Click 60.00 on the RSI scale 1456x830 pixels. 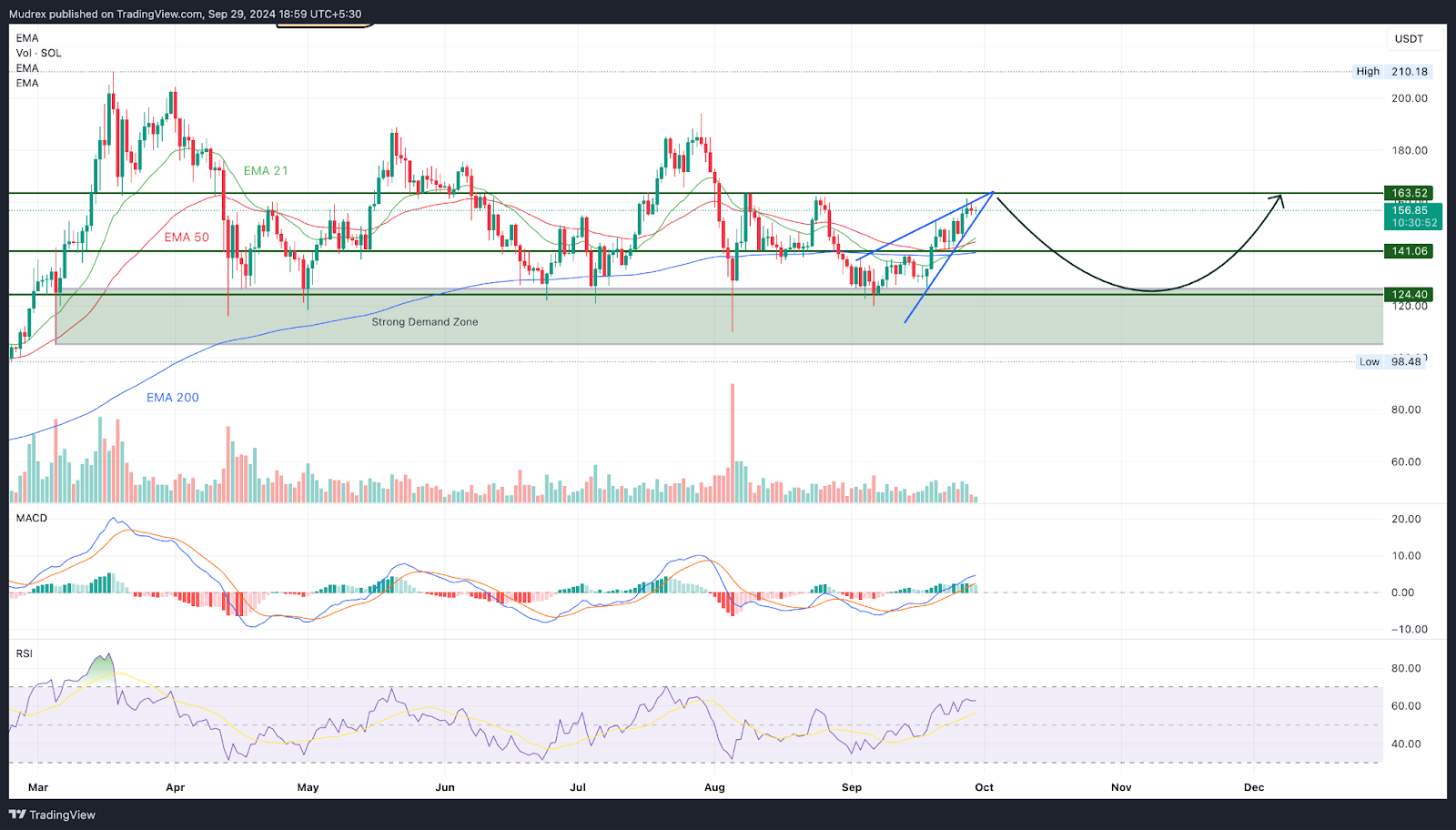tap(1406, 706)
